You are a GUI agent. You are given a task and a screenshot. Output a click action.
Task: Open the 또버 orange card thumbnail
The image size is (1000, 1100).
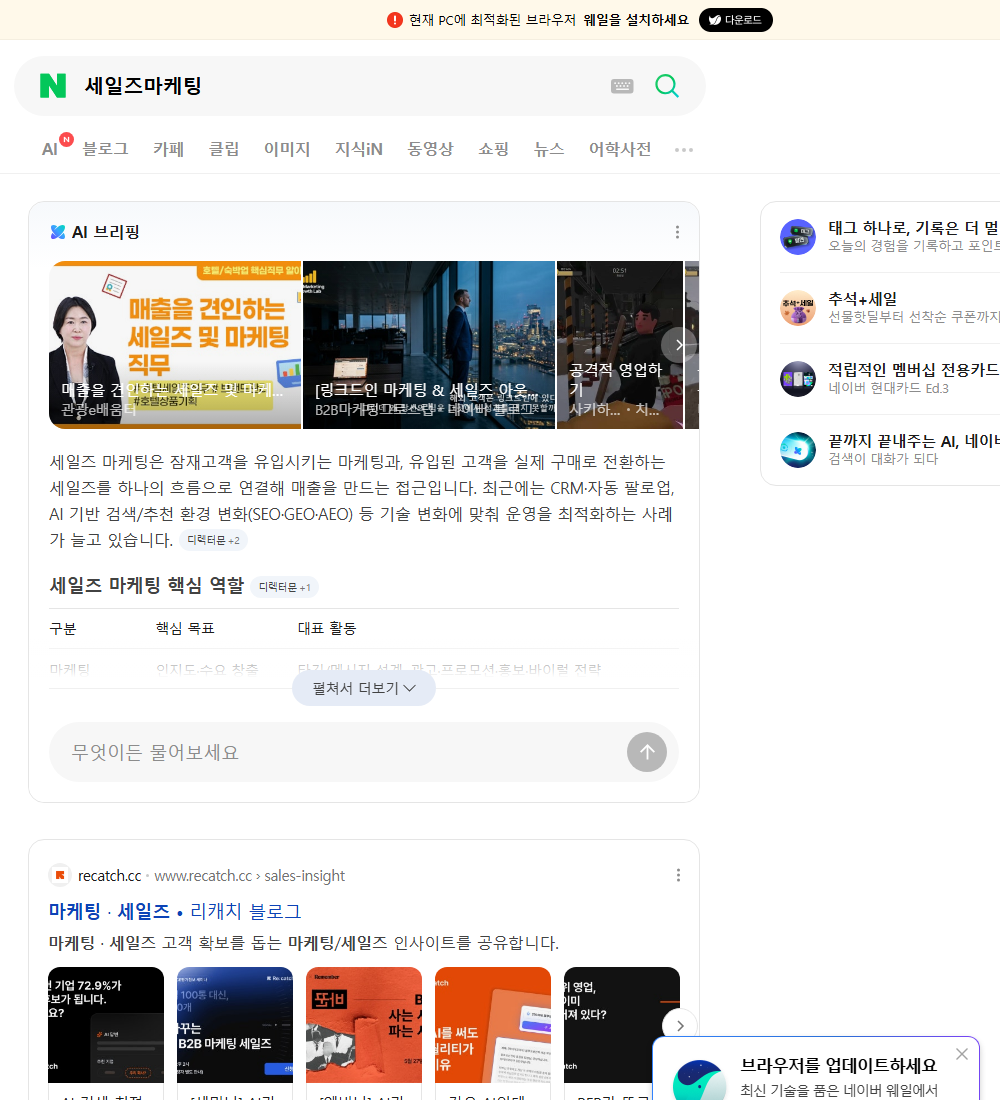point(364,1025)
